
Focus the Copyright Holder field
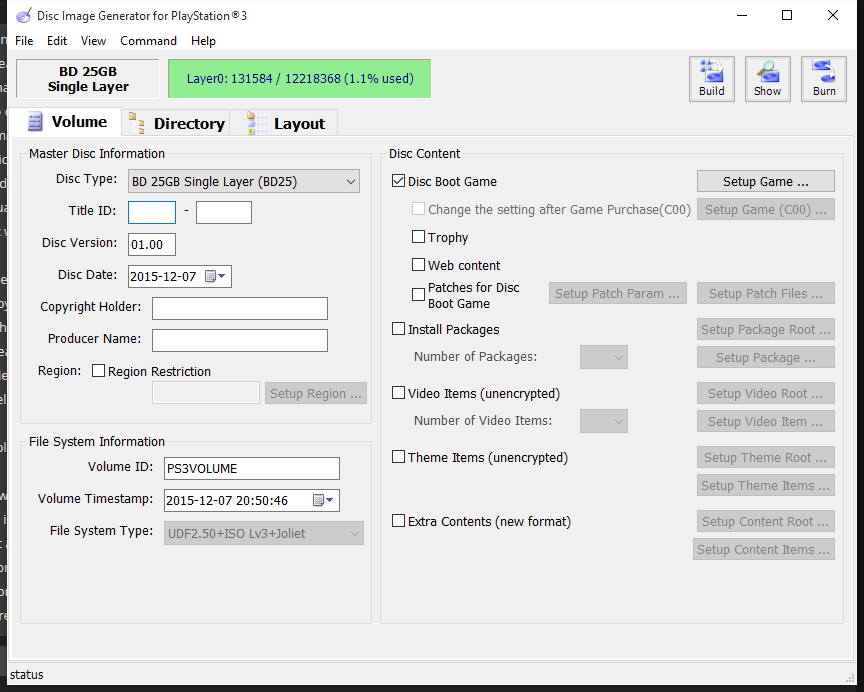point(240,308)
